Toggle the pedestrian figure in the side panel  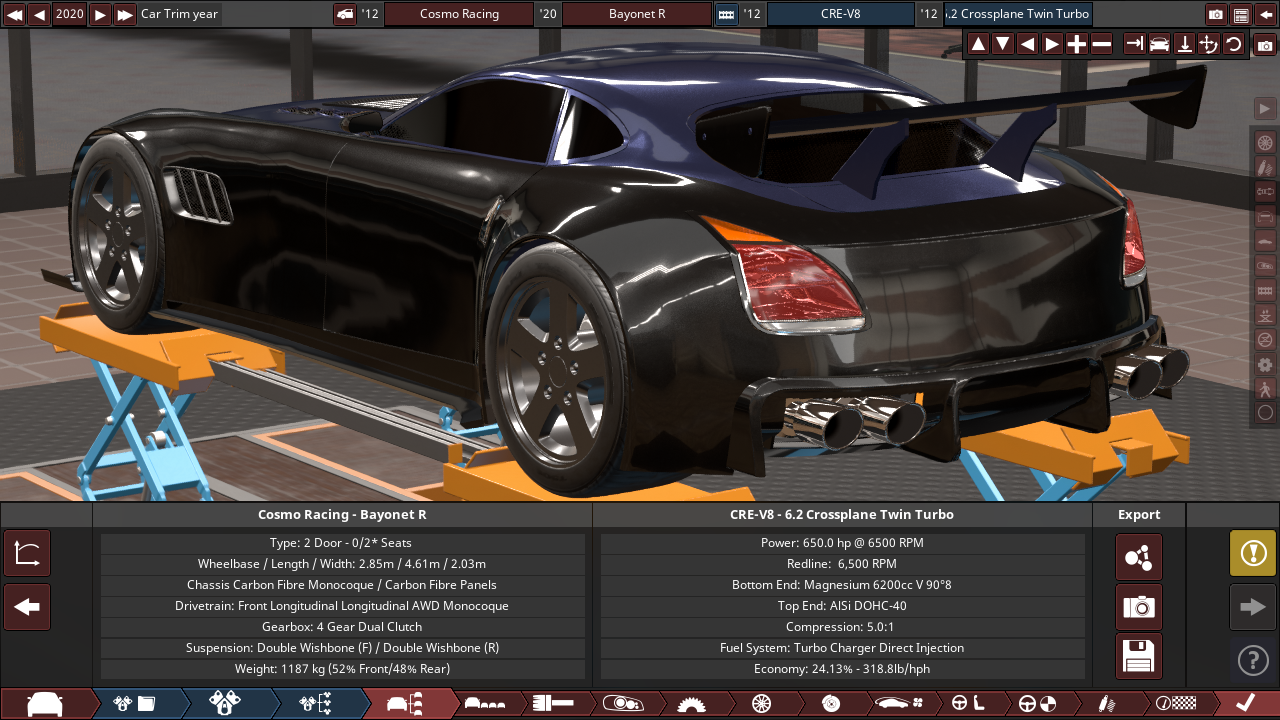point(1265,388)
